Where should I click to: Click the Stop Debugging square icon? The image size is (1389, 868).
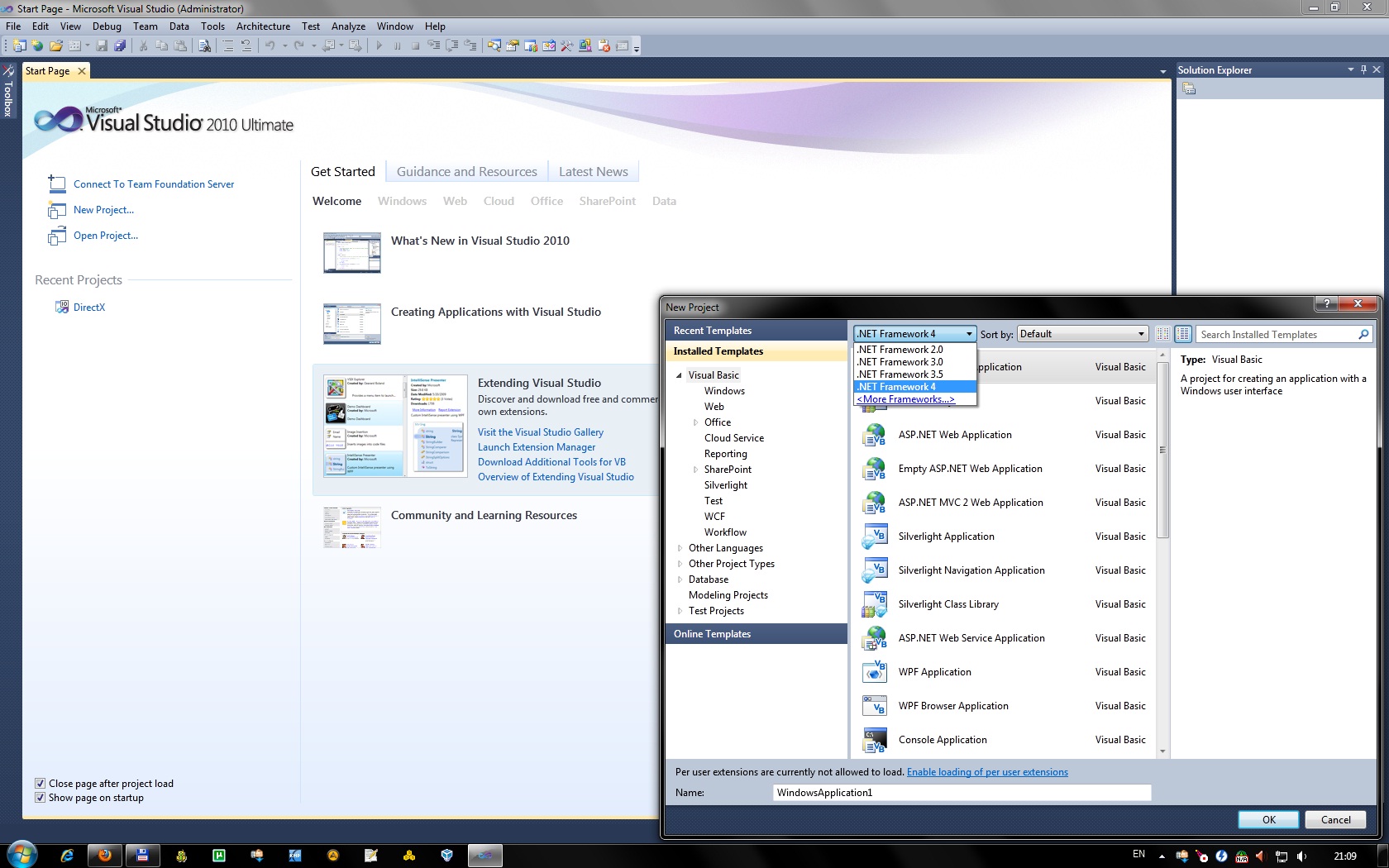[x=415, y=45]
